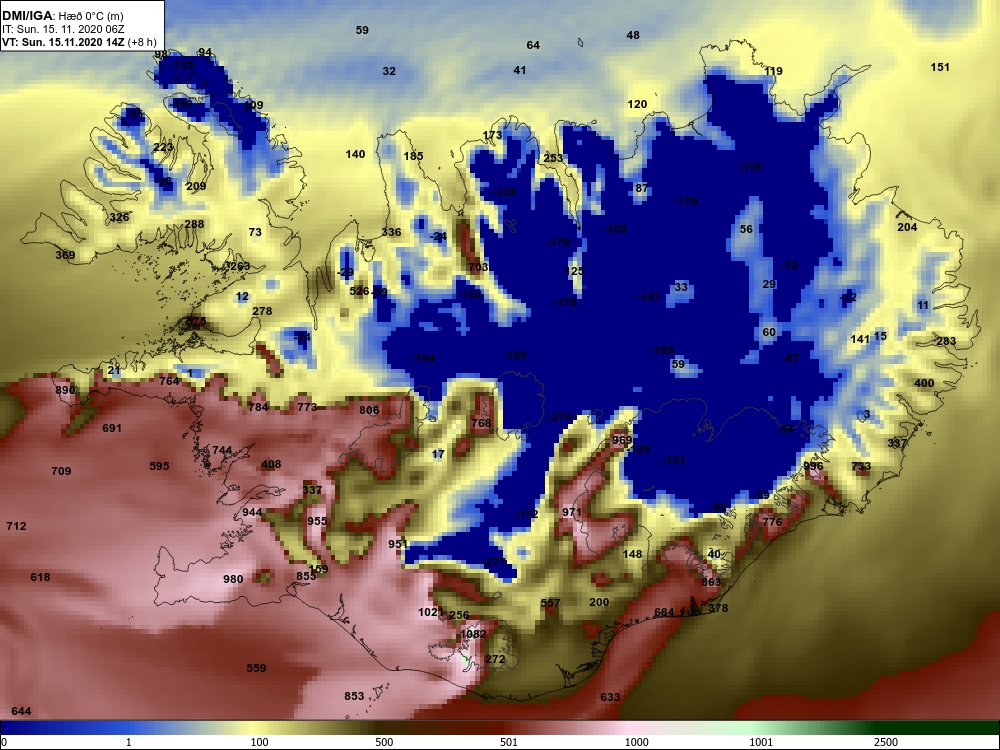This screenshot has width=1000, height=750.
Task: Click the map value '951'
Action: coord(397,543)
